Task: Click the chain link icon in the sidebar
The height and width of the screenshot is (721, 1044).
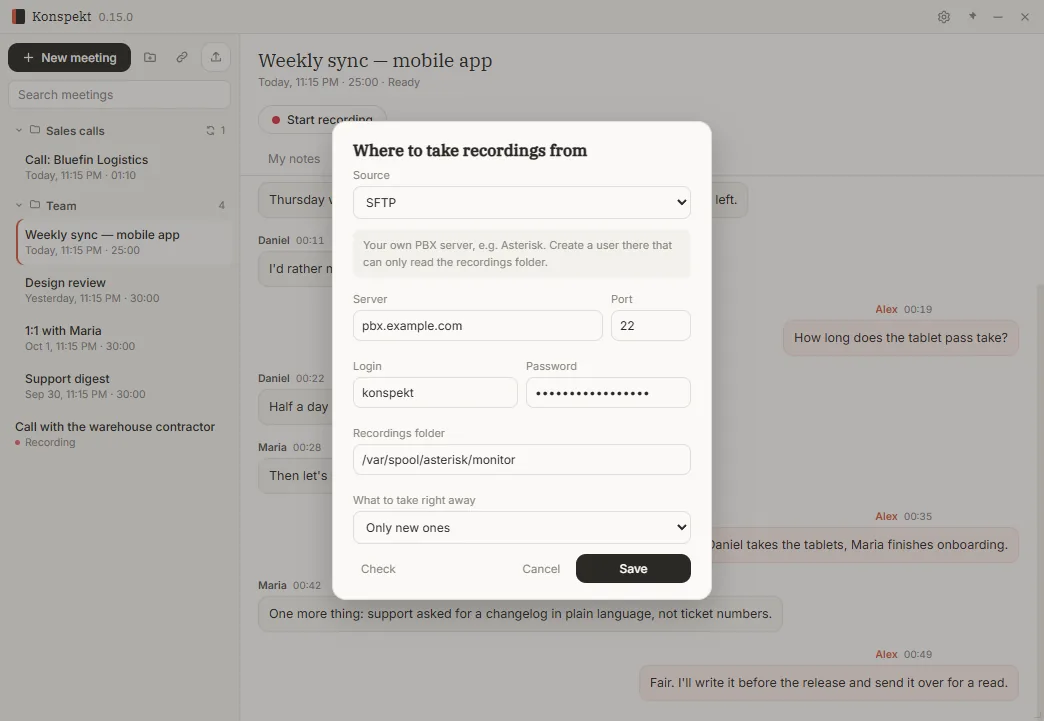Action: 182,57
